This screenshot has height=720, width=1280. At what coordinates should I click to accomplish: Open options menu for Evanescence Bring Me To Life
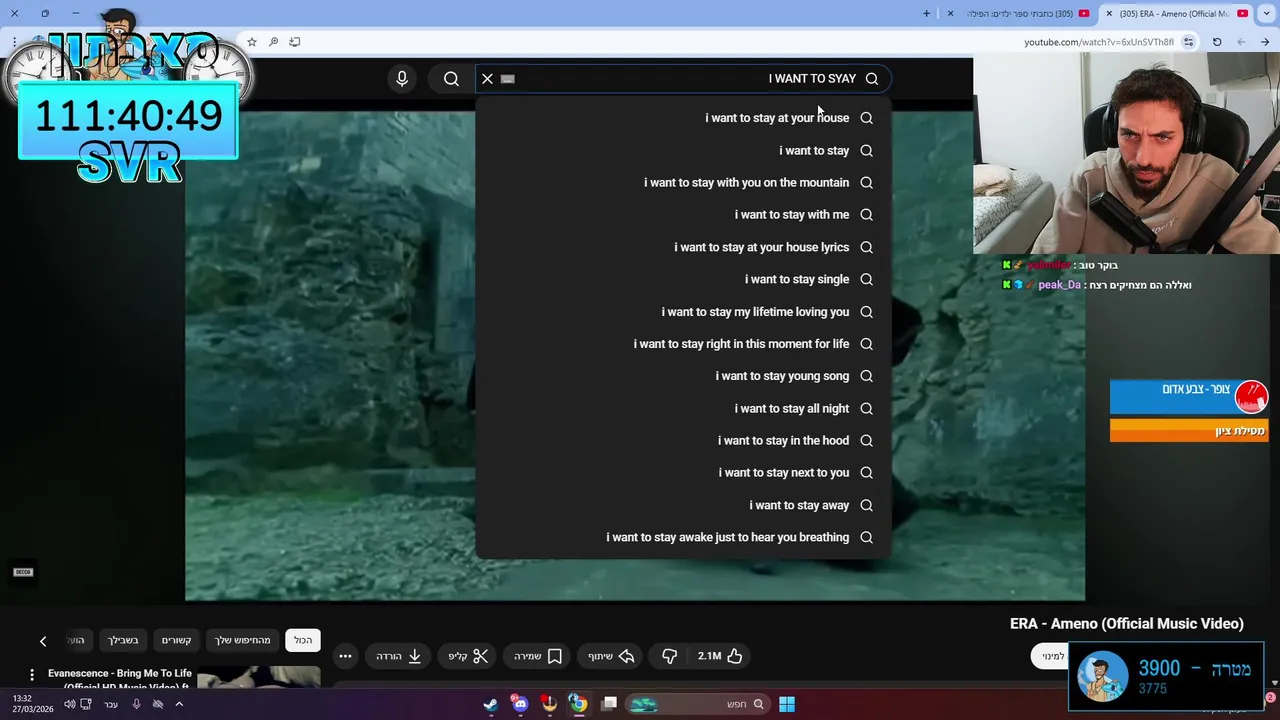(32, 675)
